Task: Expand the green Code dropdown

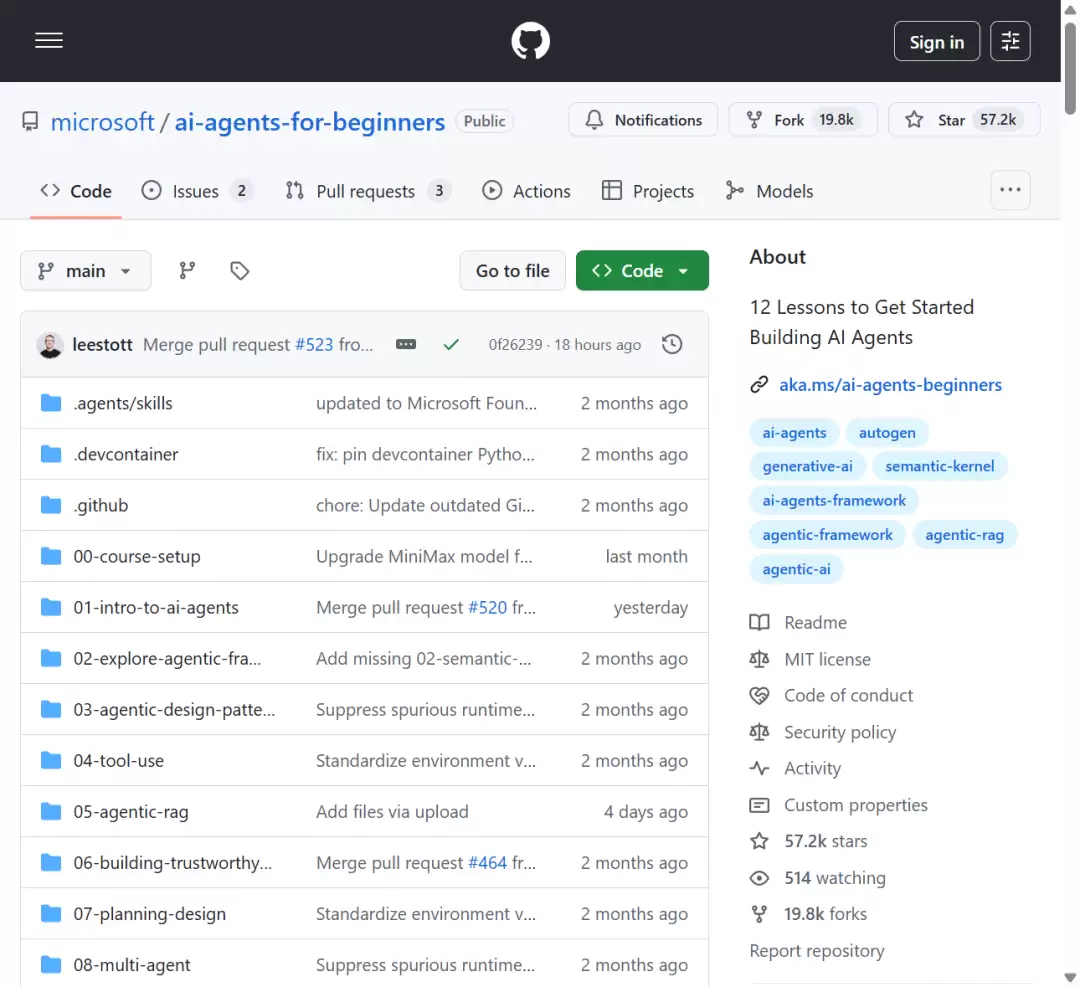Action: [x=642, y=271]
